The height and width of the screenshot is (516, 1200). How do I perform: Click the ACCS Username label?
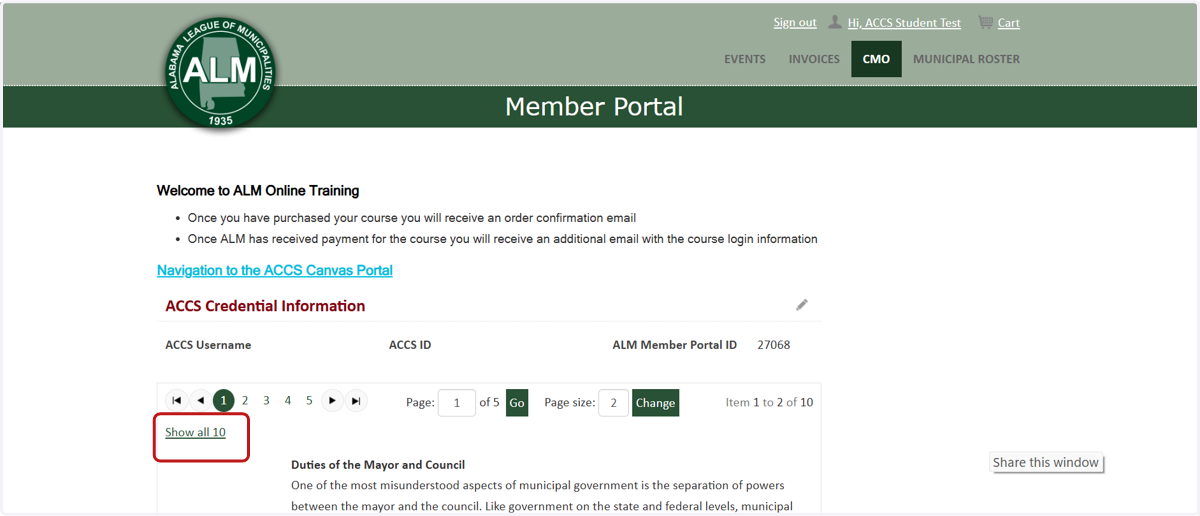coord(208,345)
